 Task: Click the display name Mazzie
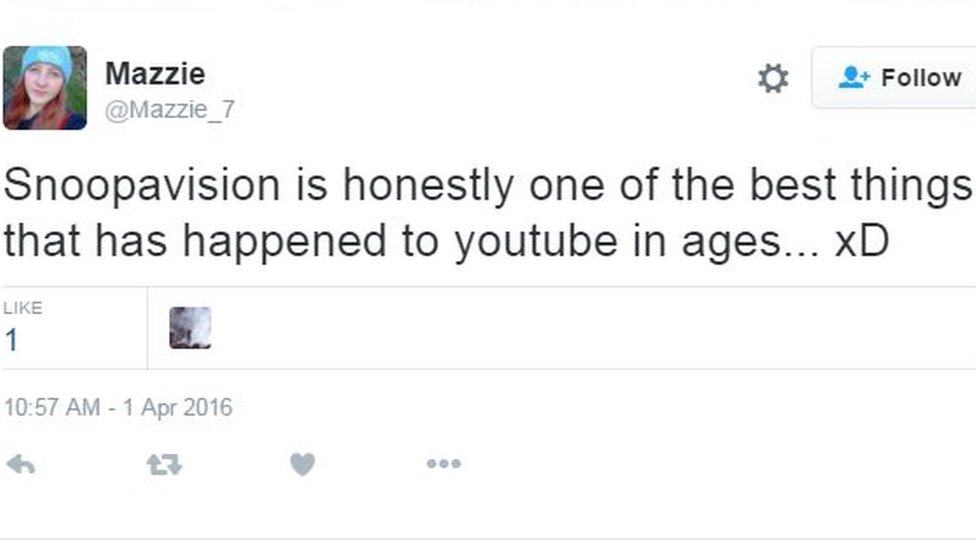point(155,74)
